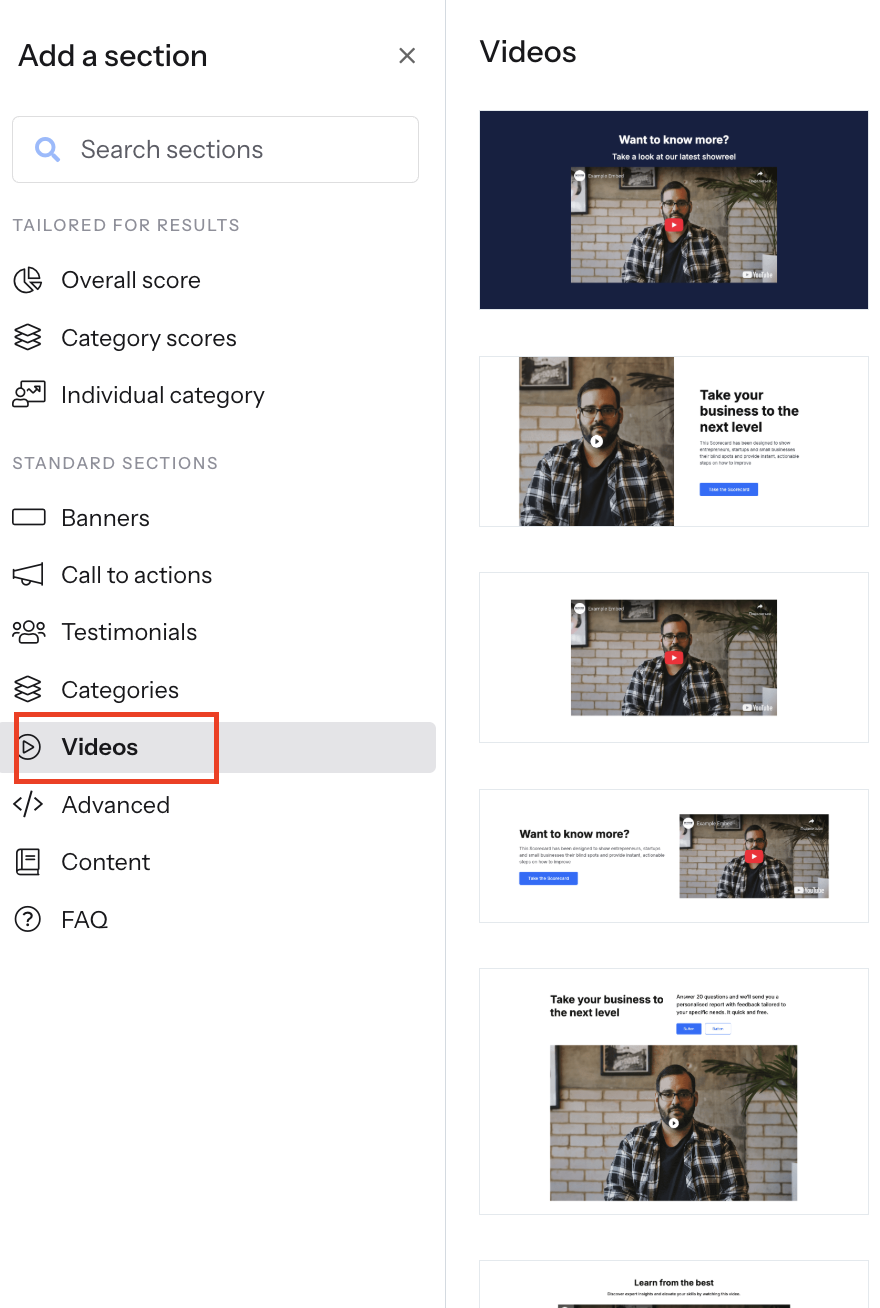Screen dimensions: 880x1308
Task: Pick the plain centered video template
Action: [674, 657]
